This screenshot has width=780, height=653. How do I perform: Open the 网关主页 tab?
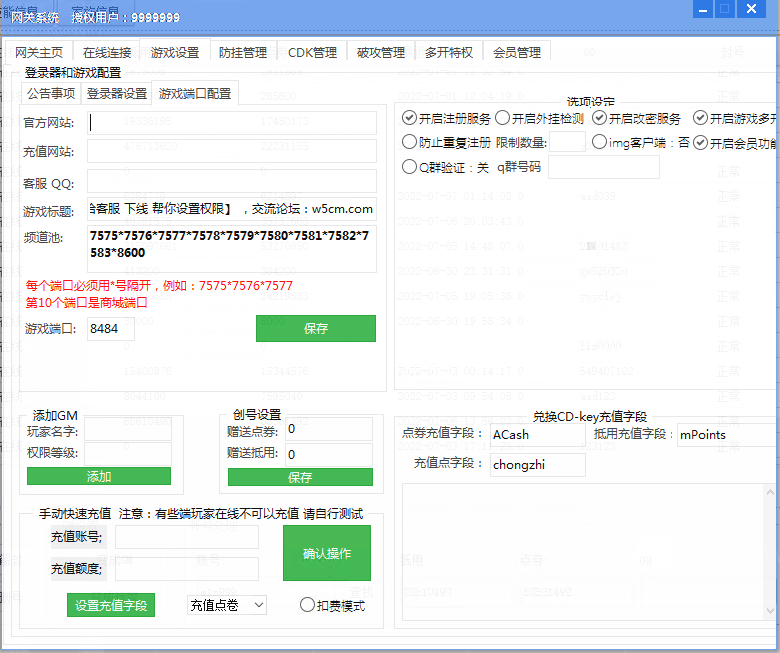(39, 52)
